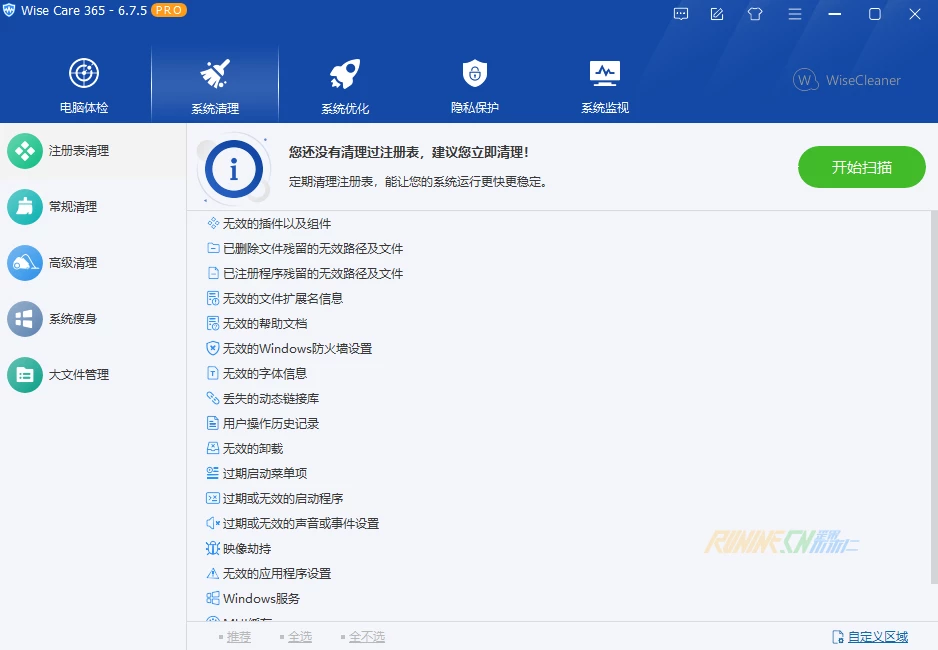Open the hamburger menu in title bar
Image resolution: width=938 pixels, height=650 pixels.
coord(795,14)
